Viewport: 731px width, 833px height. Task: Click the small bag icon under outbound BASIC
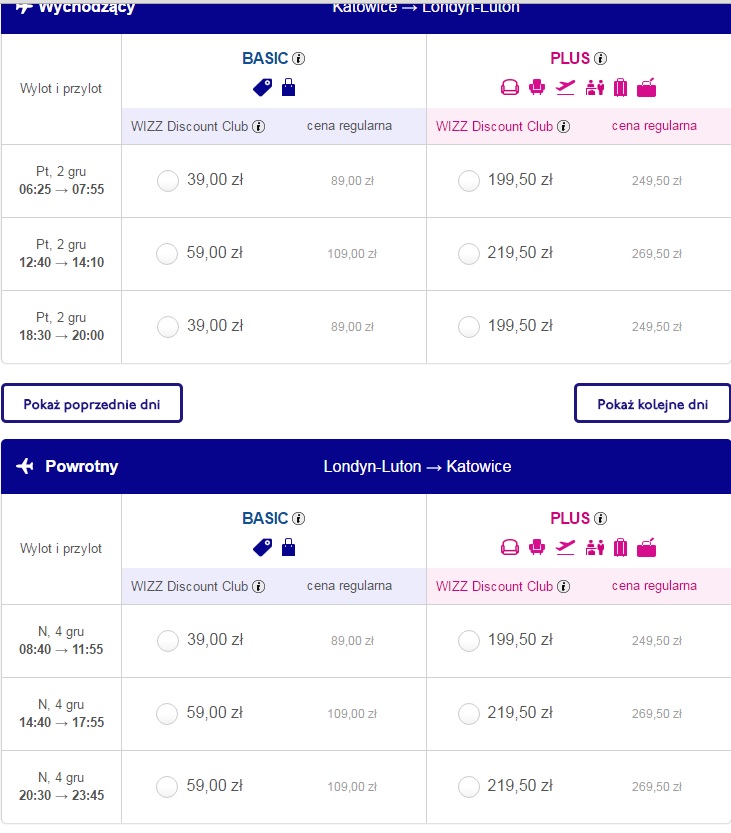[288, 87]
